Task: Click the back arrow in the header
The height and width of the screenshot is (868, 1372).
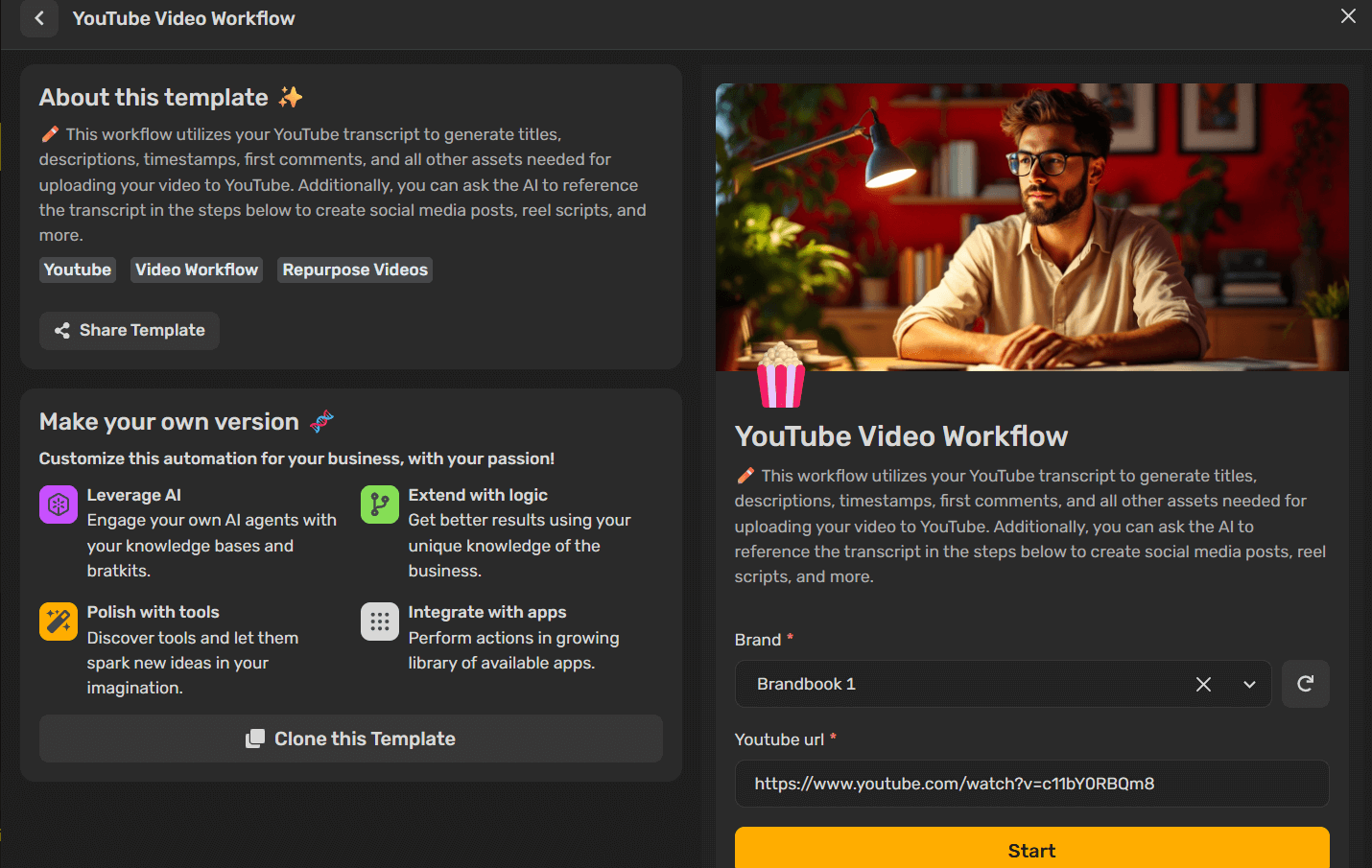Action: click(38, 18)
